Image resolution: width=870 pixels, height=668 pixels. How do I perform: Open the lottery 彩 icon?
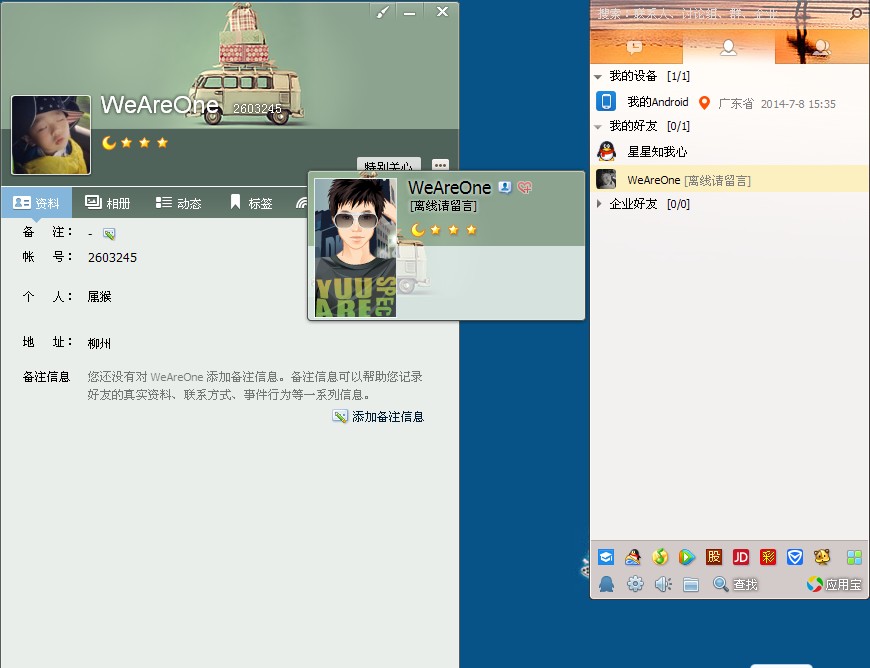coord(768,556)
